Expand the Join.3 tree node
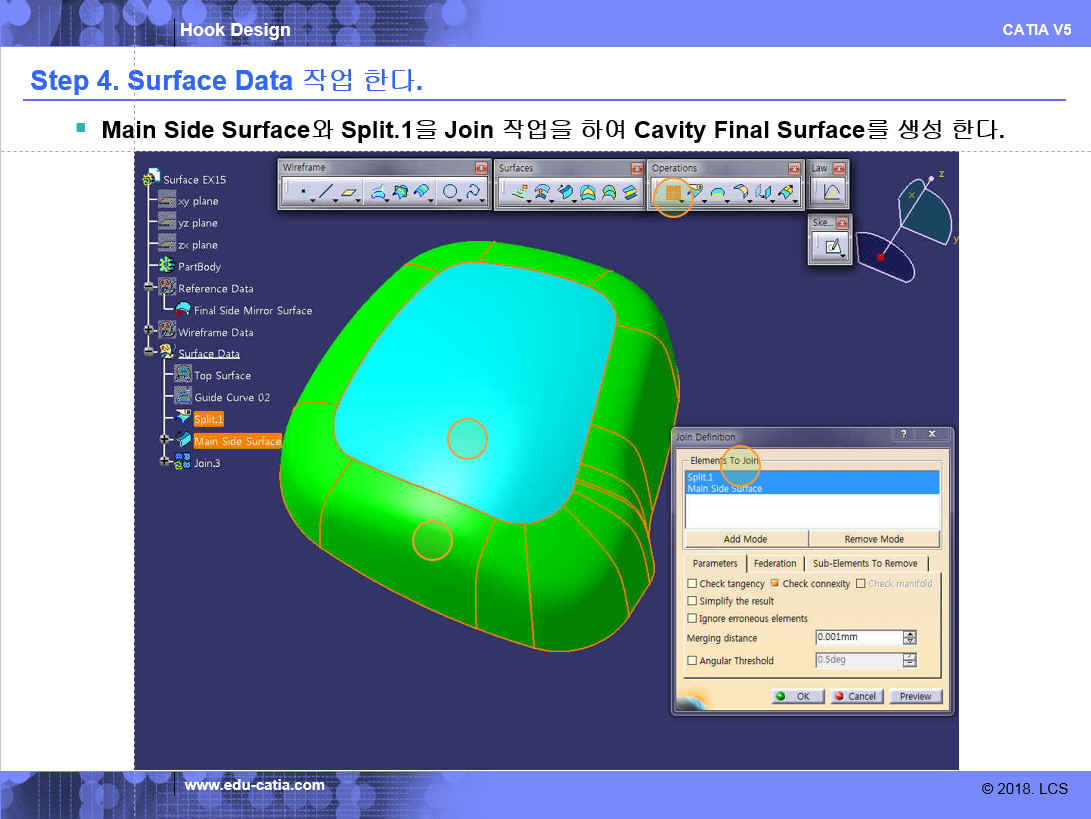The width and height of the screenshot is (1091, 819). pos(165,462)
